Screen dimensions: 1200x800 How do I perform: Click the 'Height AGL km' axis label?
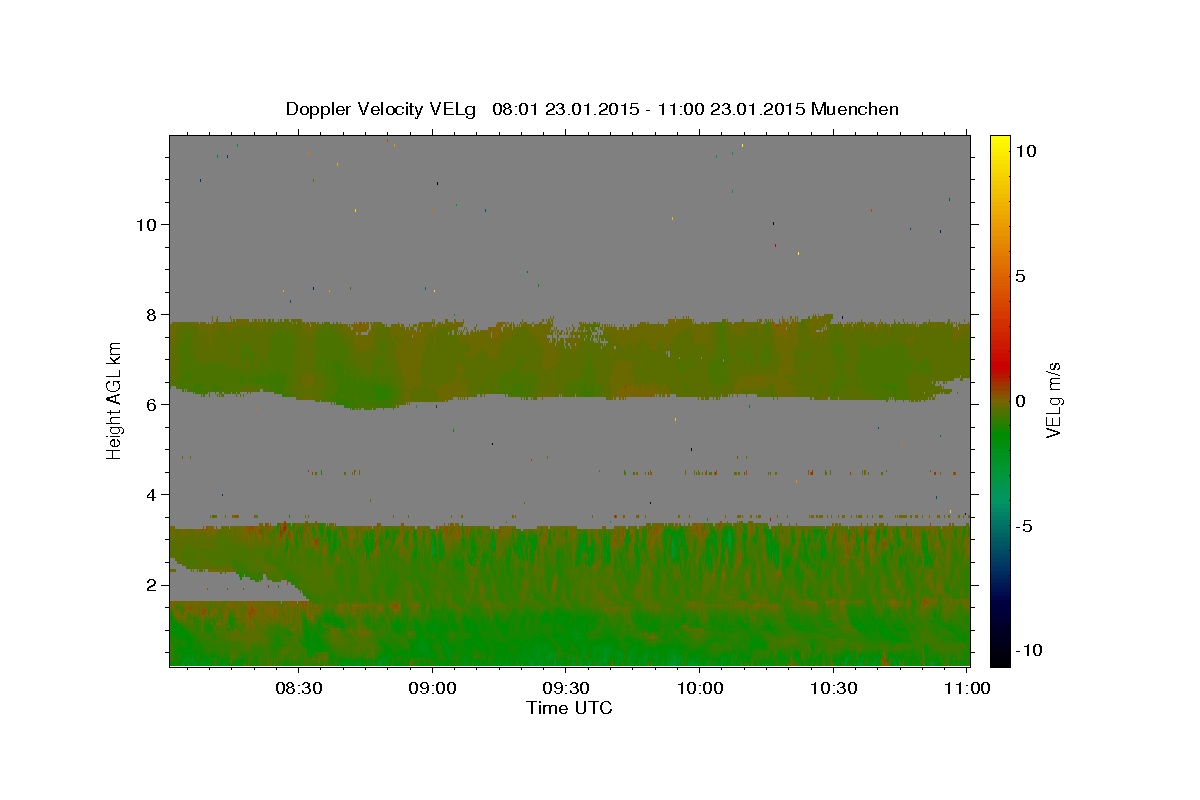click(x=114, y=399)
